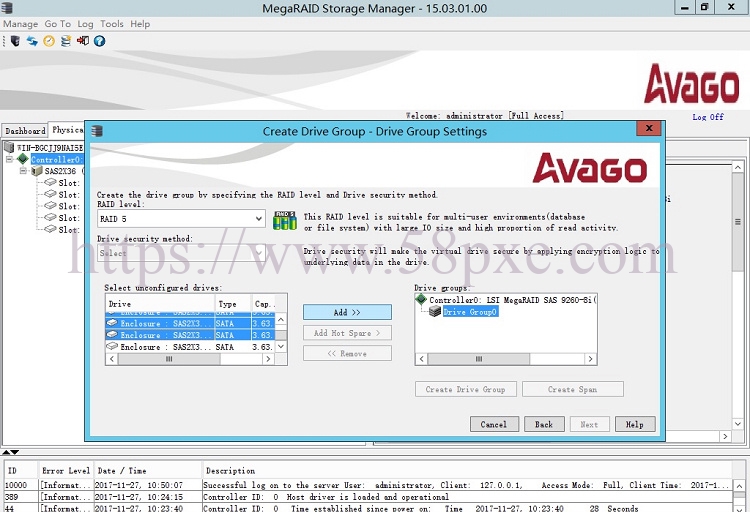The width and height of the screenshot is (750, 512).
Task: Select WIN-BGCJJ9NAI5E host node
Action: pyautogui.click(x=50, y=147)
